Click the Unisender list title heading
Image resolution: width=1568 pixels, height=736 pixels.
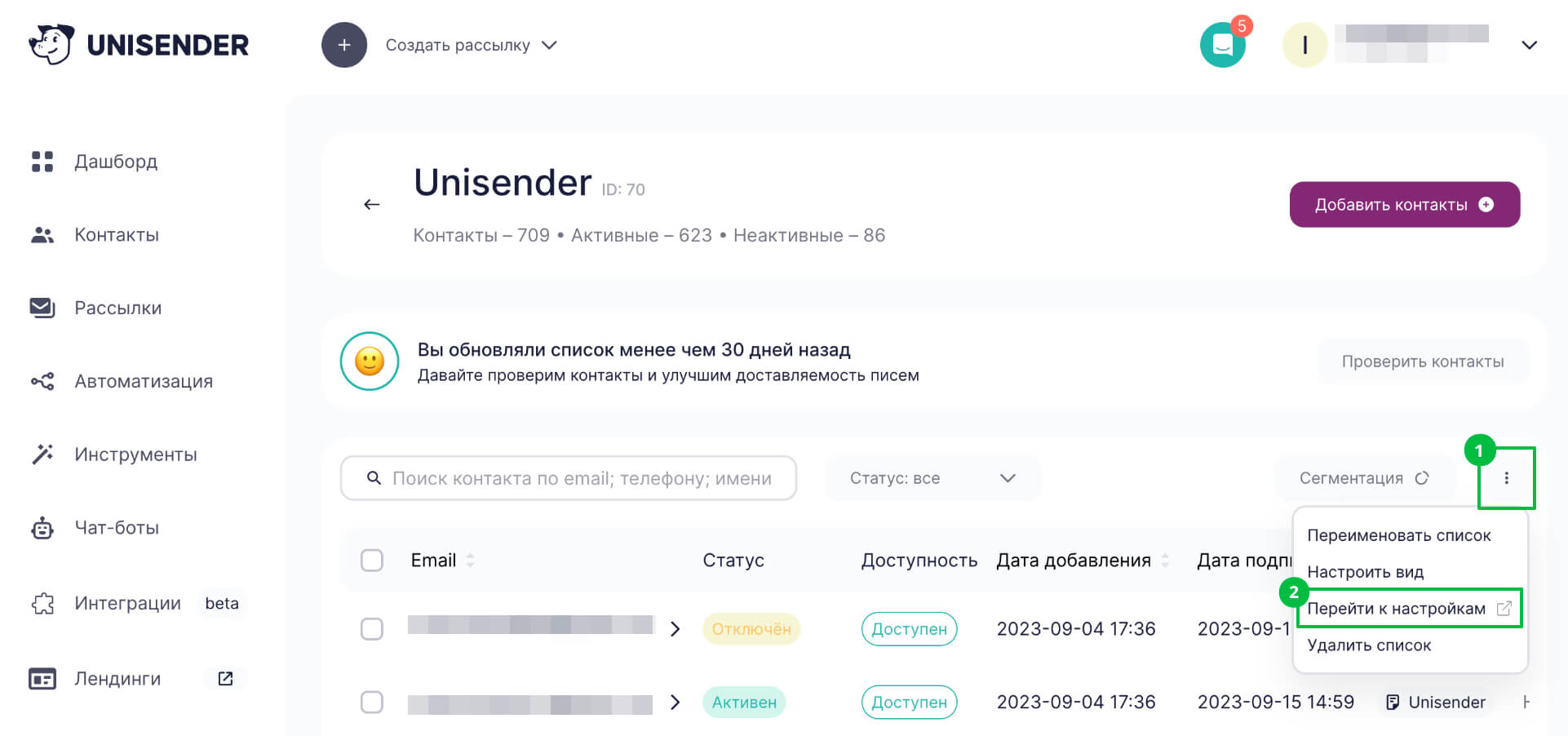pyautogui.click(x=503, y=183)
